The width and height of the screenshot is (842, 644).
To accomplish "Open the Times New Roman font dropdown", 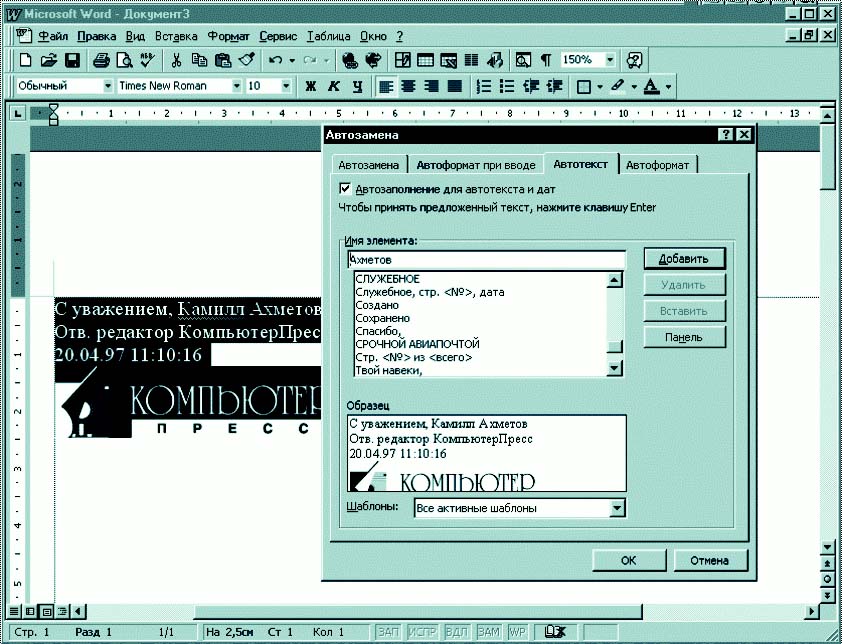I will (237, 87).
